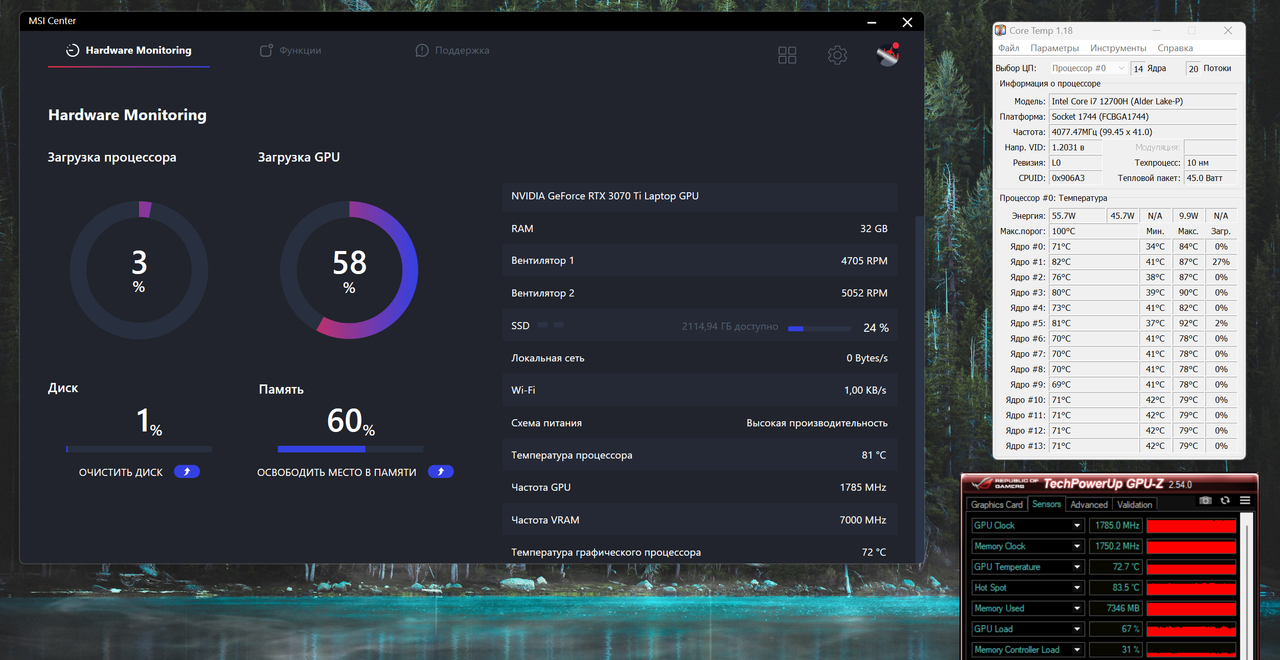This screenshot has width=1280, height=660.
Task: Open the Graphics Card tab in GPU-Z
Action: pyautogui.click(x=997, y=505)
